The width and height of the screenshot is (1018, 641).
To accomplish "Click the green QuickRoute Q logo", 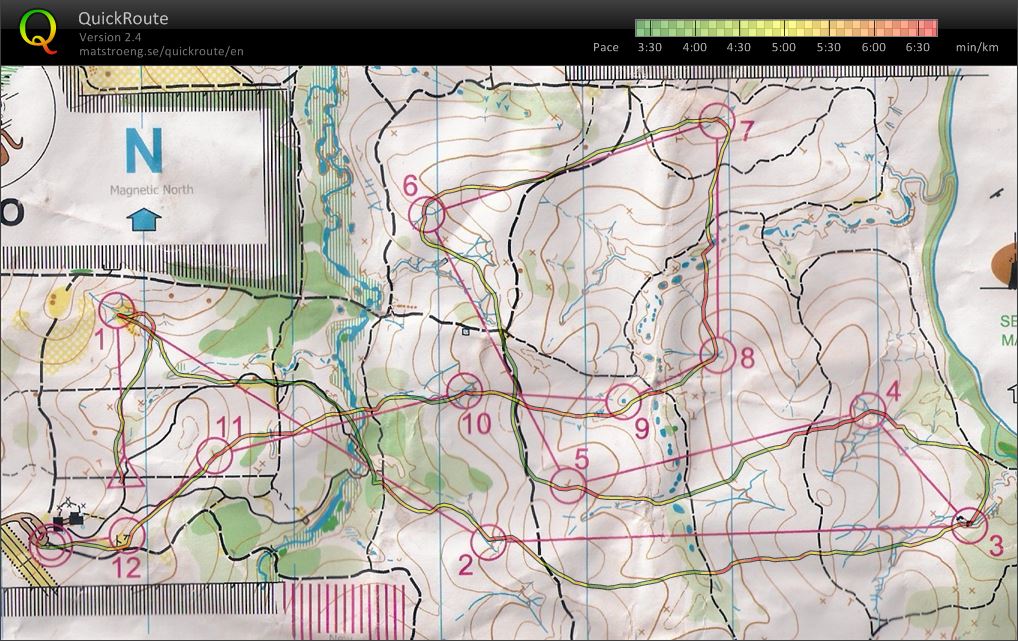I will pos(39,30).
